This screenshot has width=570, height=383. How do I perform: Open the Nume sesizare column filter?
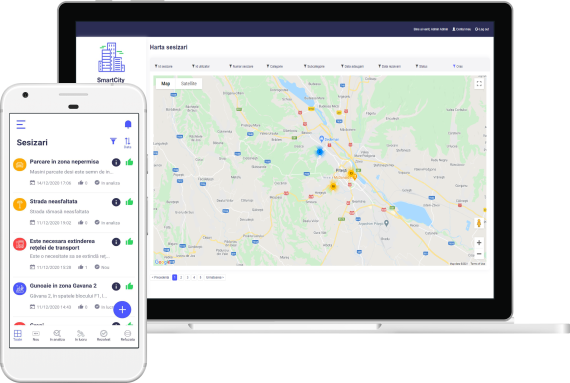[241, 66]
